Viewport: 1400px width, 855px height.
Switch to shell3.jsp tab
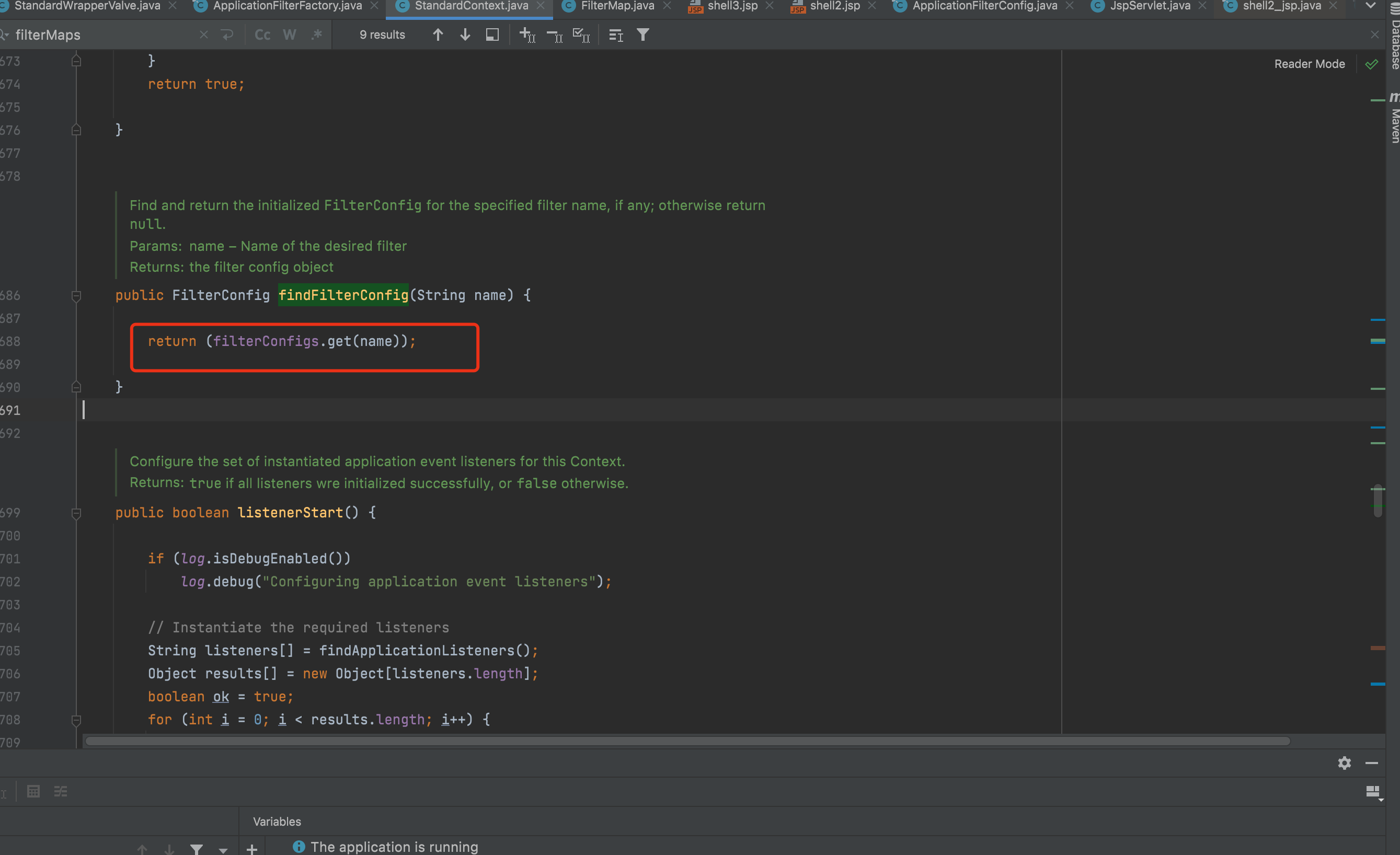[x=732, y=6]
